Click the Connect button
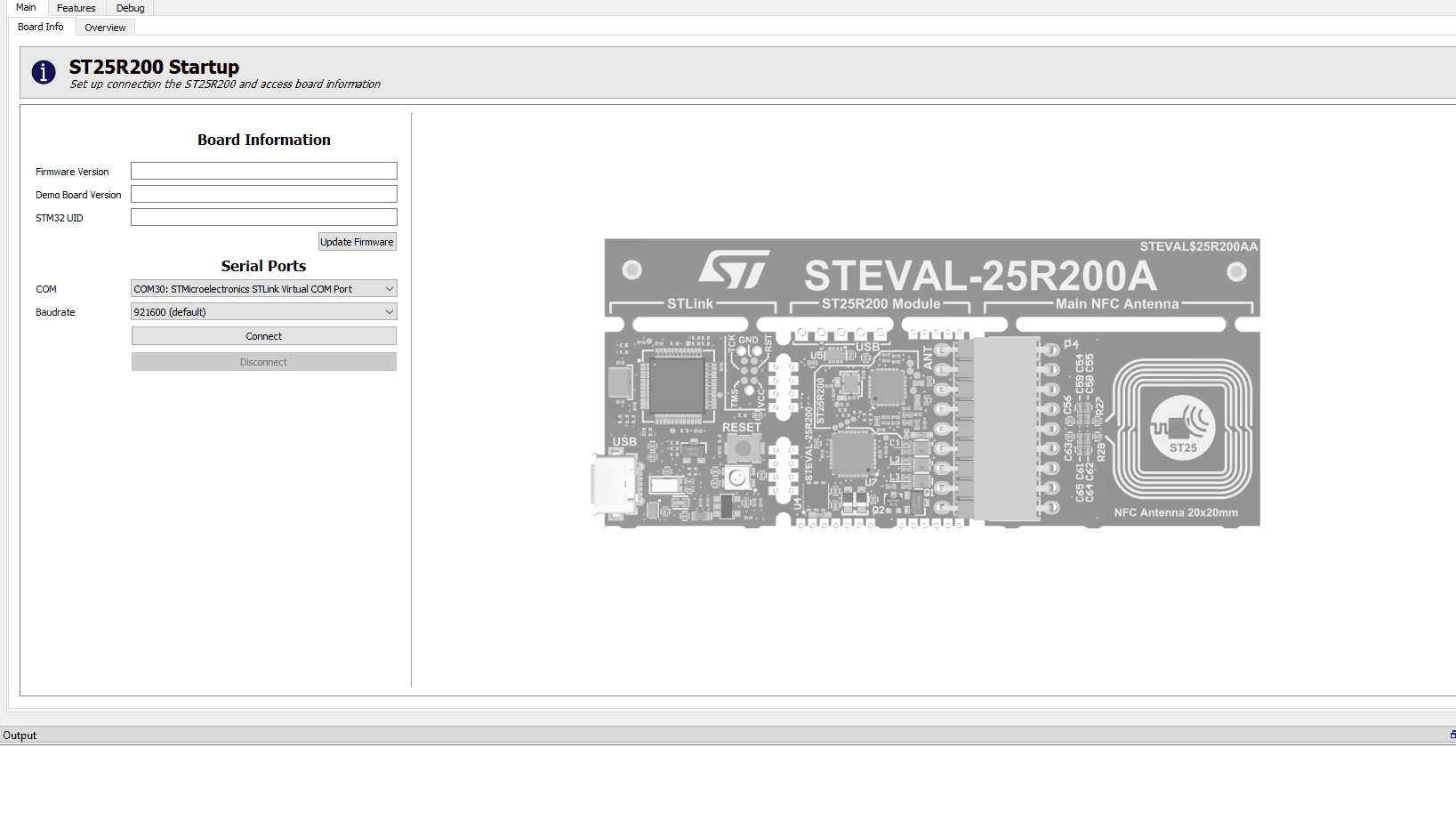Image resolution: width=1456 pixels, height=820 pixels. [x=264, y=336]
